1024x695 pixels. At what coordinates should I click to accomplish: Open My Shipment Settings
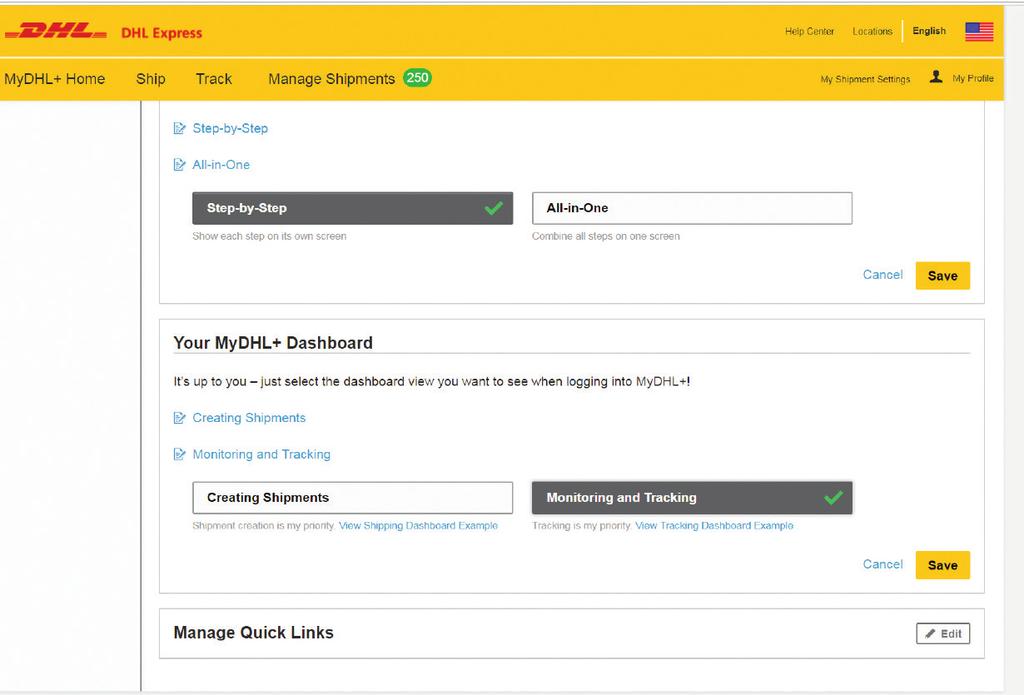(865, 79)
